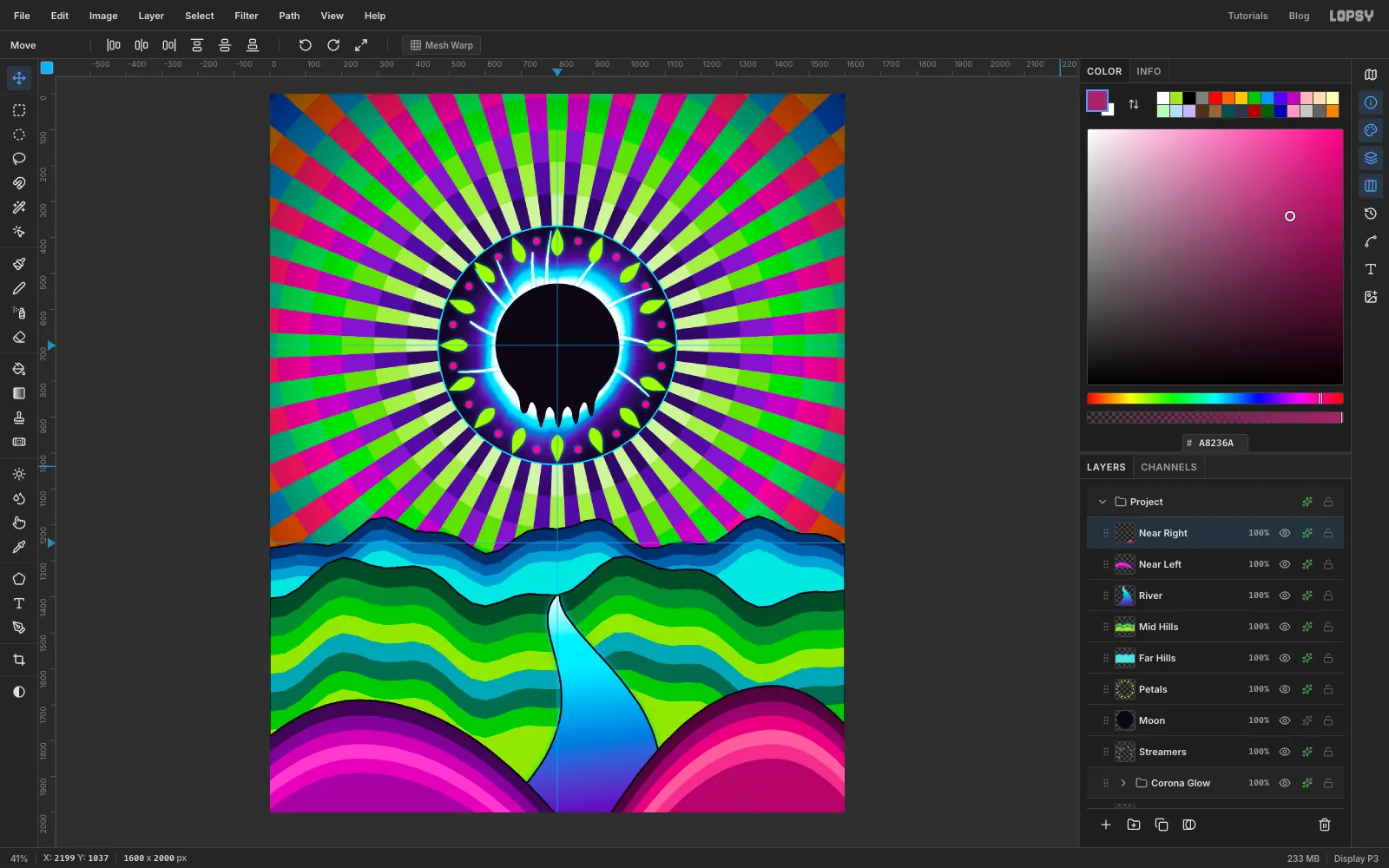
Task: Select the Eraser tool
Action: coord(19,337)
